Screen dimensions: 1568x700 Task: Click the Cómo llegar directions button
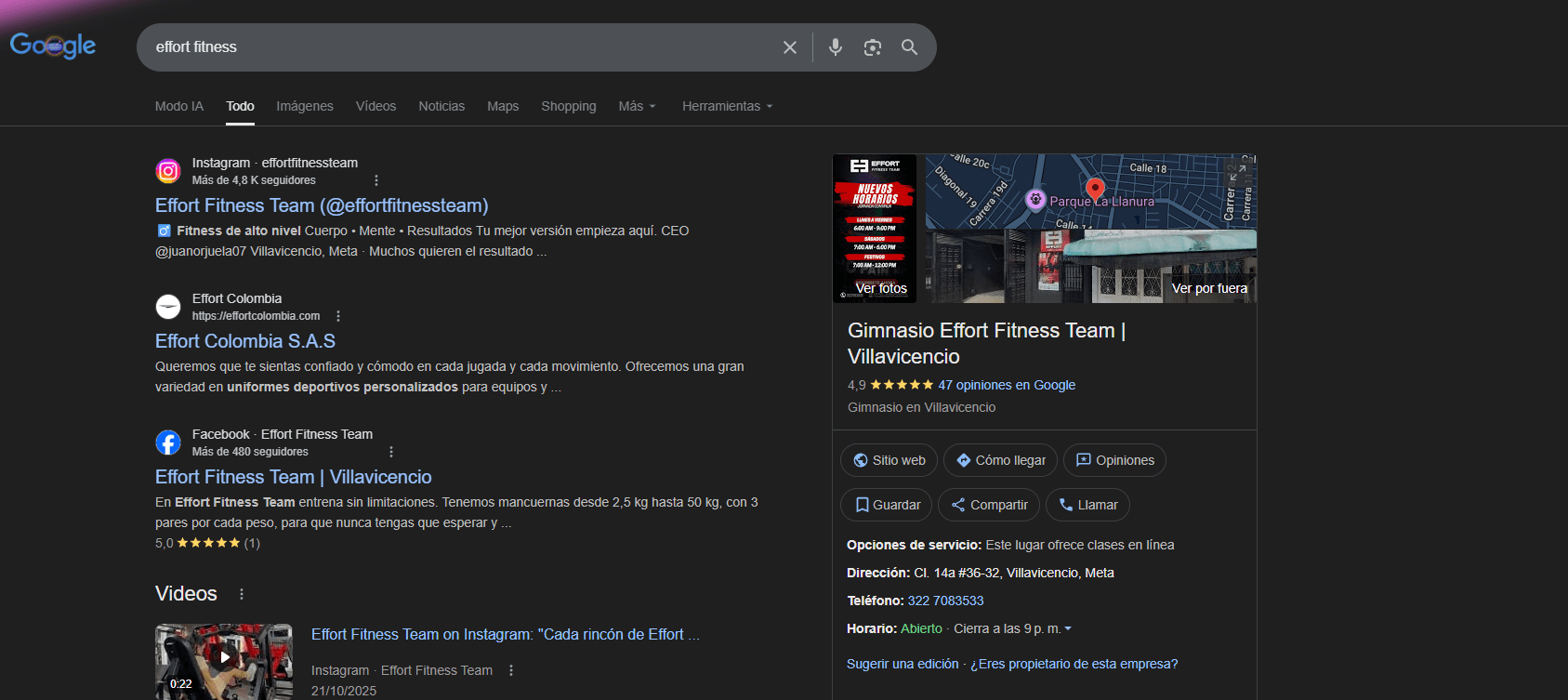[x=1000, y=460]
